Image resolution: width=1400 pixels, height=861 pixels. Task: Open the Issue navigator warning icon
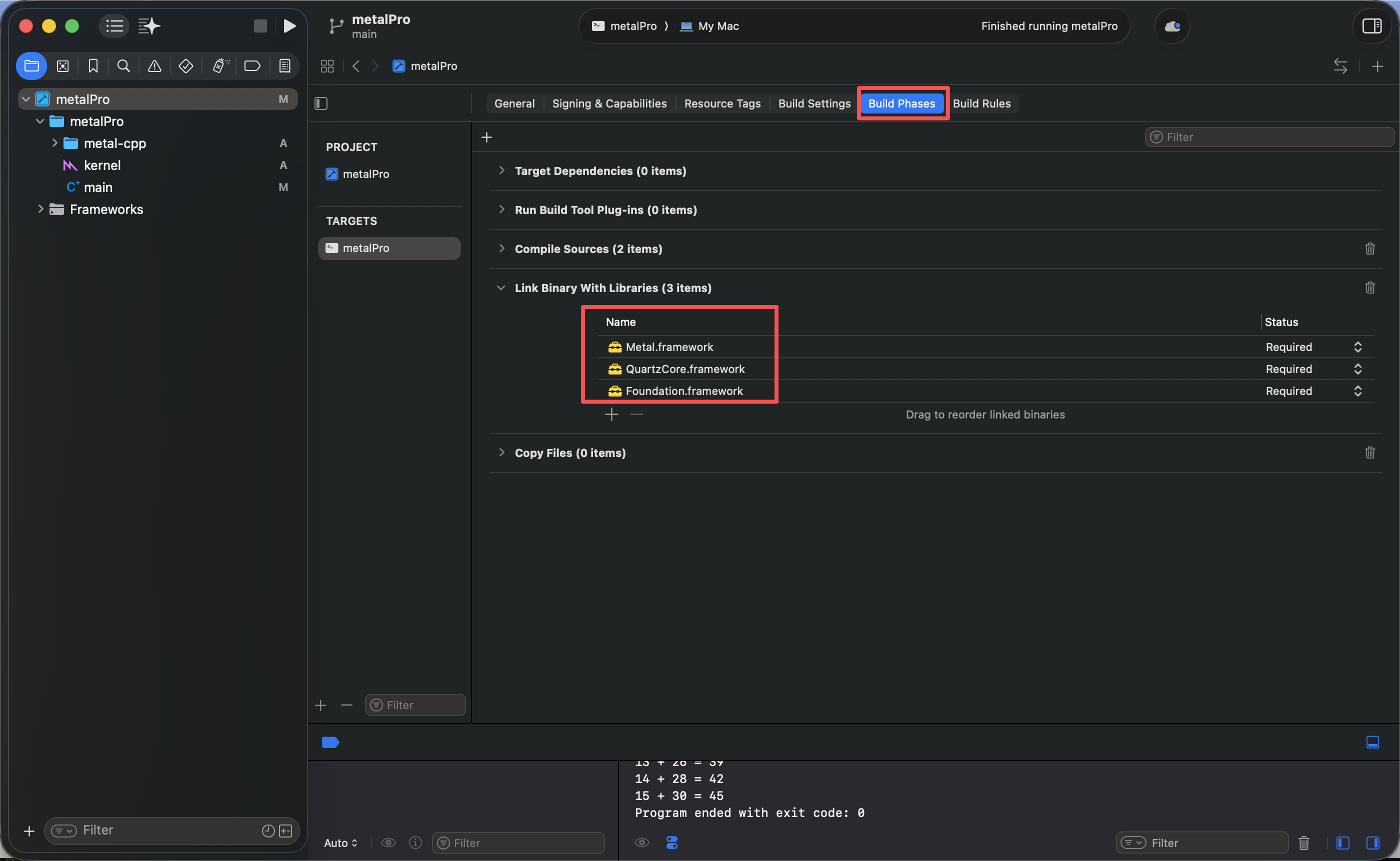point(154,66)
